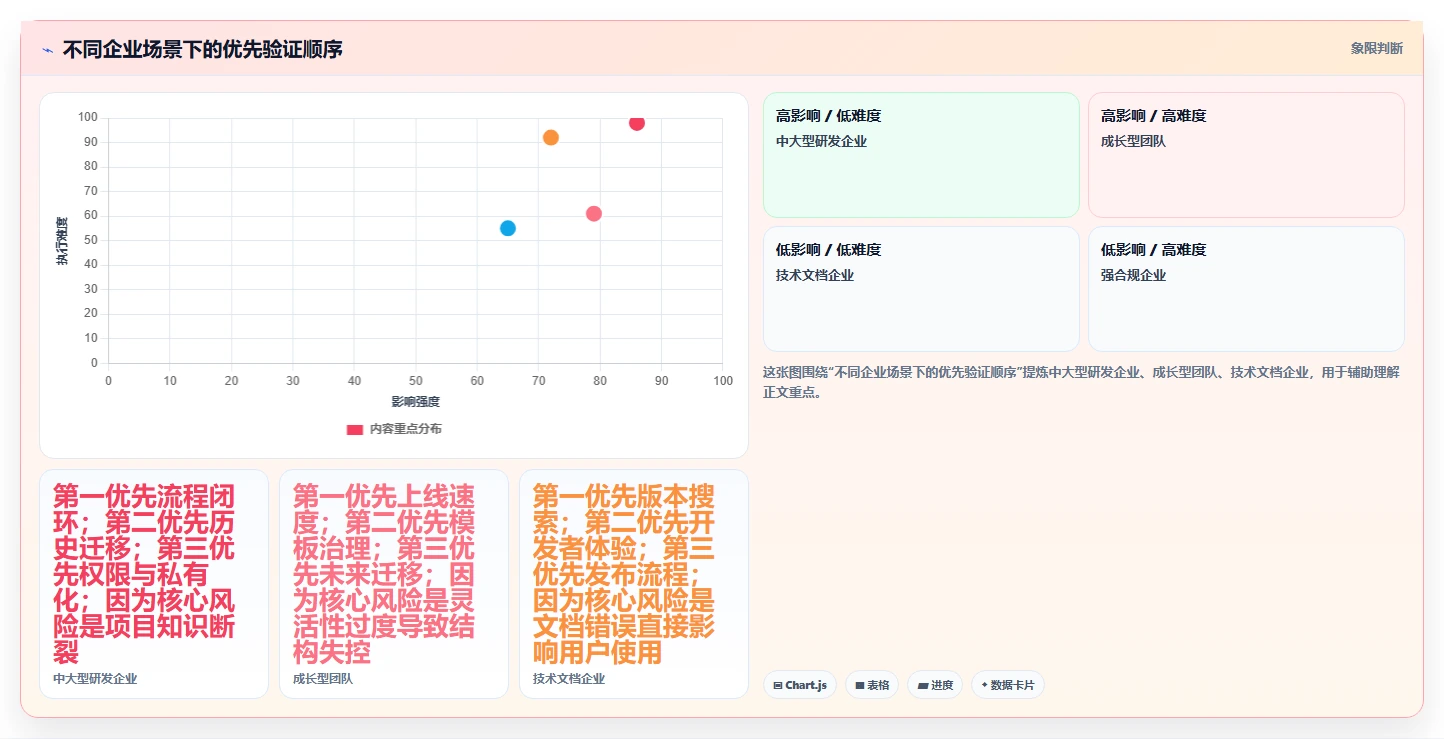Click the 表格 tag
Viewport: 1444px width, 739px height.
pos(872,685)
